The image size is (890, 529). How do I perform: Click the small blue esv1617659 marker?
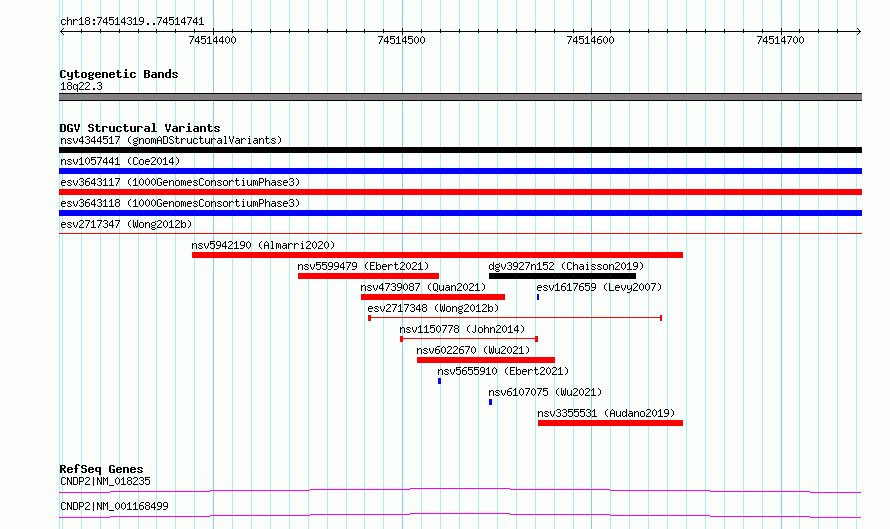coord(538,297)
